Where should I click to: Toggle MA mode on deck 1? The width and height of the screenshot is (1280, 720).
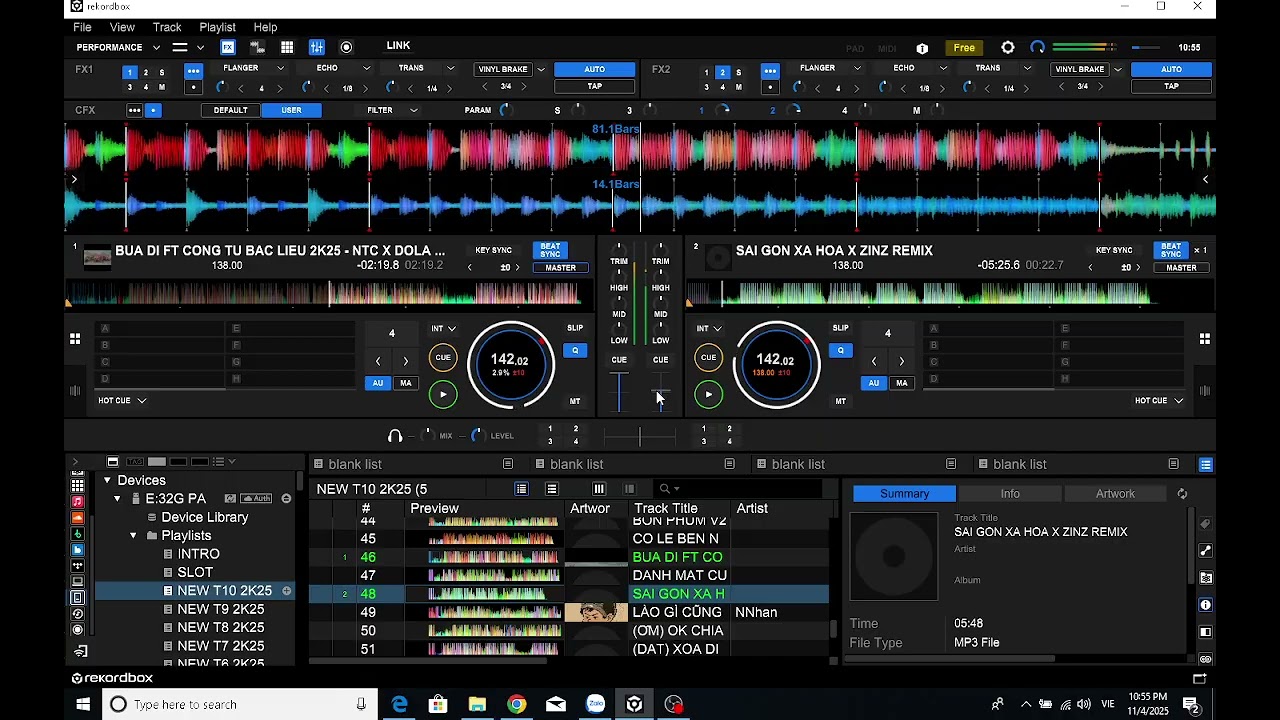(x=405, y=383)
